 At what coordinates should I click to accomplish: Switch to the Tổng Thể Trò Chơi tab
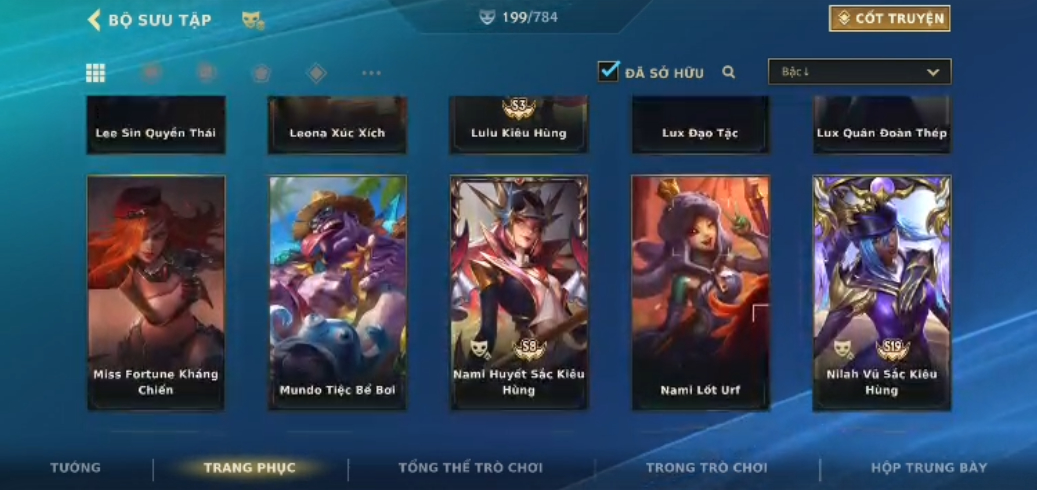470,468
